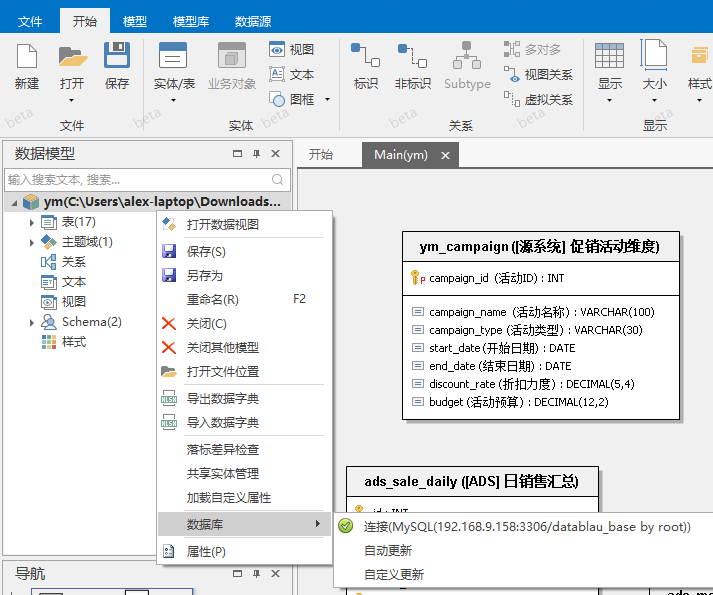Image resolution: width=713 pixels, height=595 pixels.
Task: Switch to the 数据源 ribbon tab
Action: coord(253,21)
